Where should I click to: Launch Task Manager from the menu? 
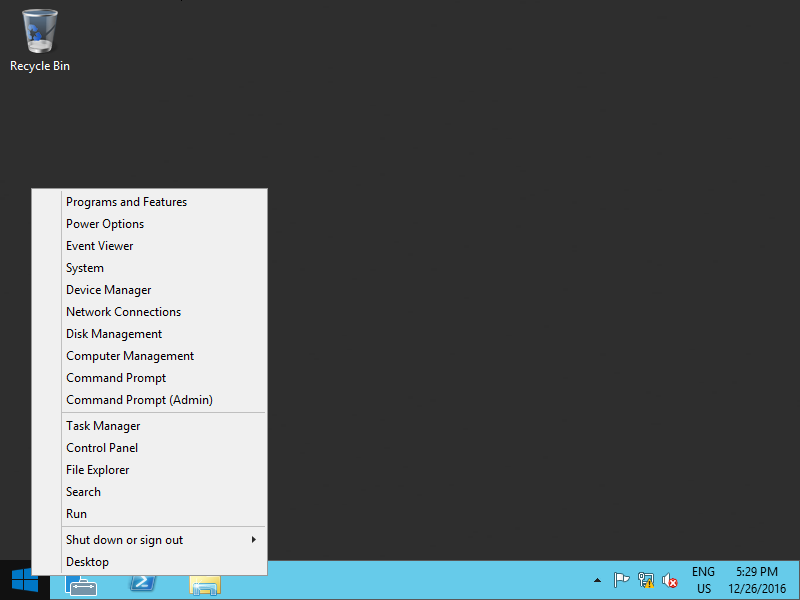pyautogui.click(x=103, y=426)
